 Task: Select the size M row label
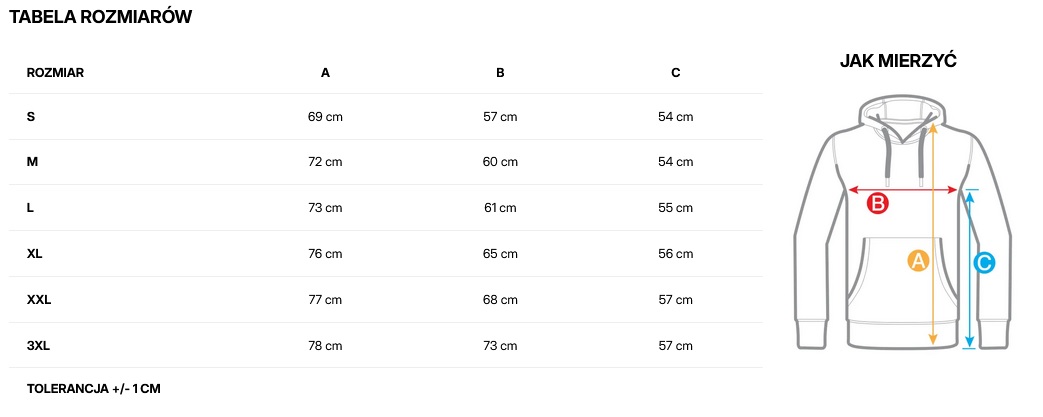(x=32, y=162)
